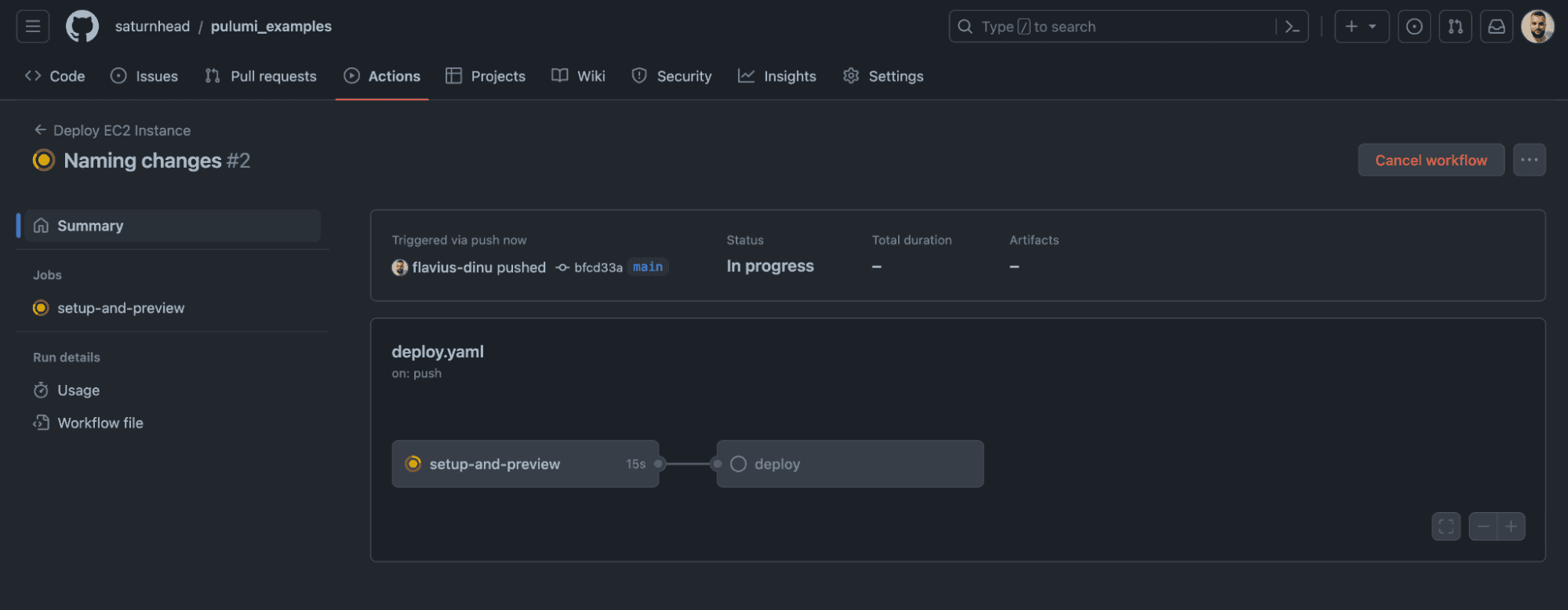
Task: Click Cancel workflow button
Action: pos(1431,160)
